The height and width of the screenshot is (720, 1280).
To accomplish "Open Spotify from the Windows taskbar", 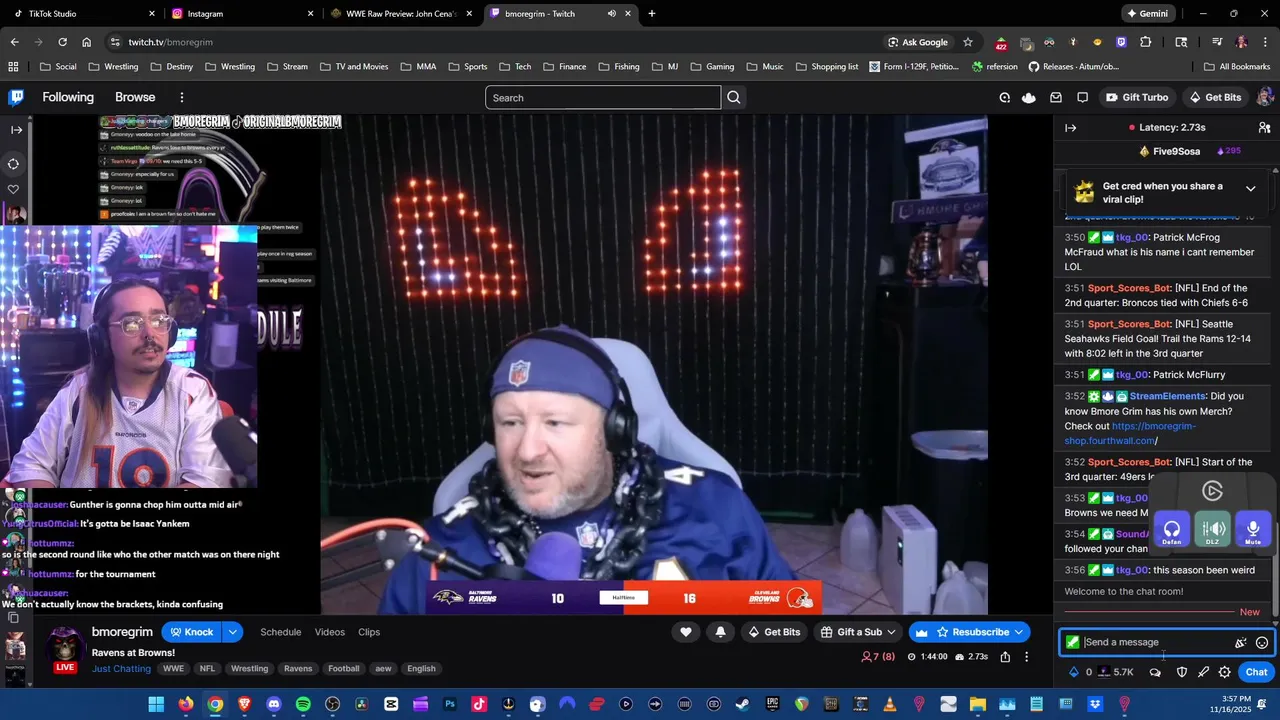I will [303, 704].
